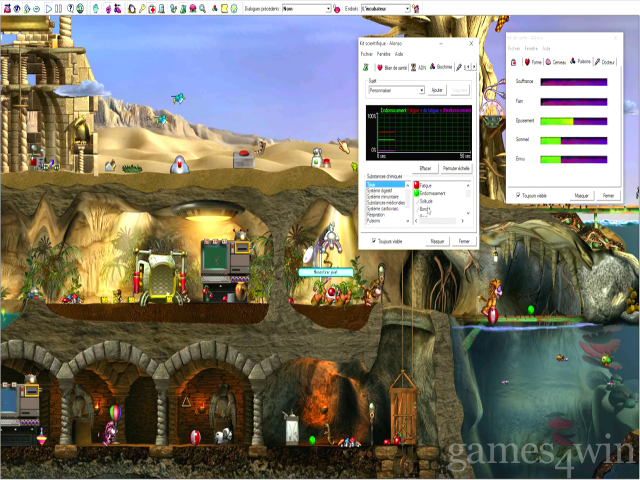The width and height of the screenshot is (640, 480).
Task: Open the Bilan de santé heart tab
Action: coord(390,67)
